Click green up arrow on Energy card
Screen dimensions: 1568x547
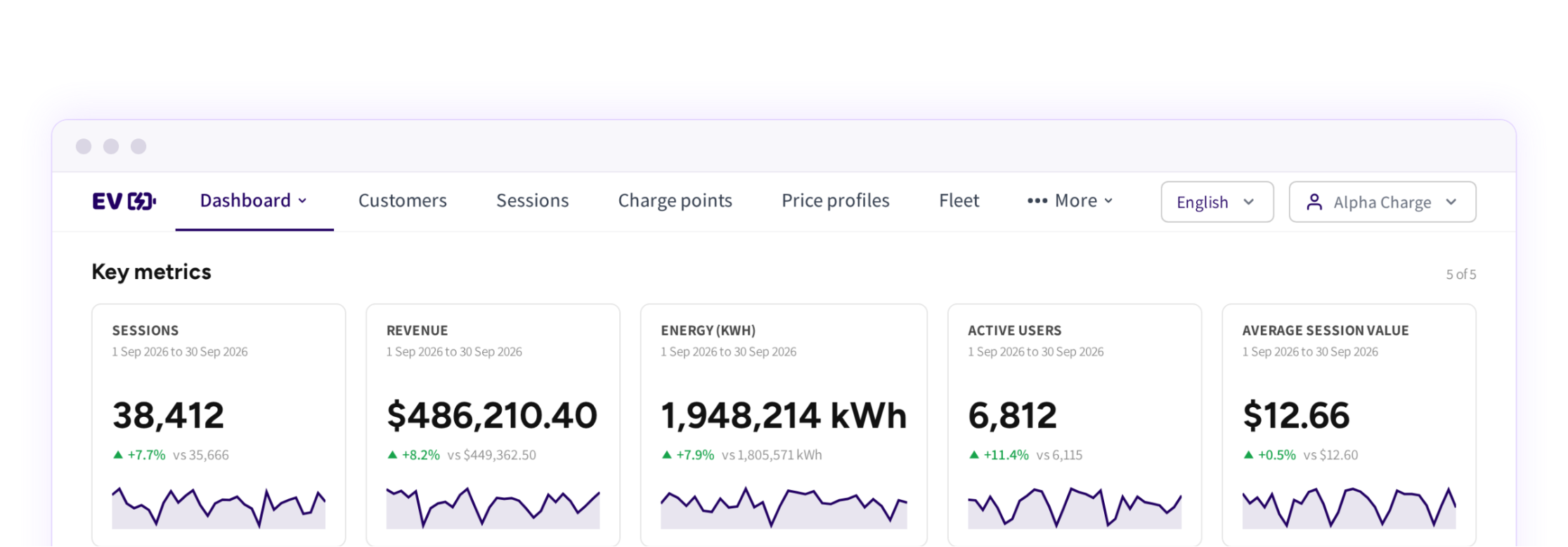coord(666,455)
